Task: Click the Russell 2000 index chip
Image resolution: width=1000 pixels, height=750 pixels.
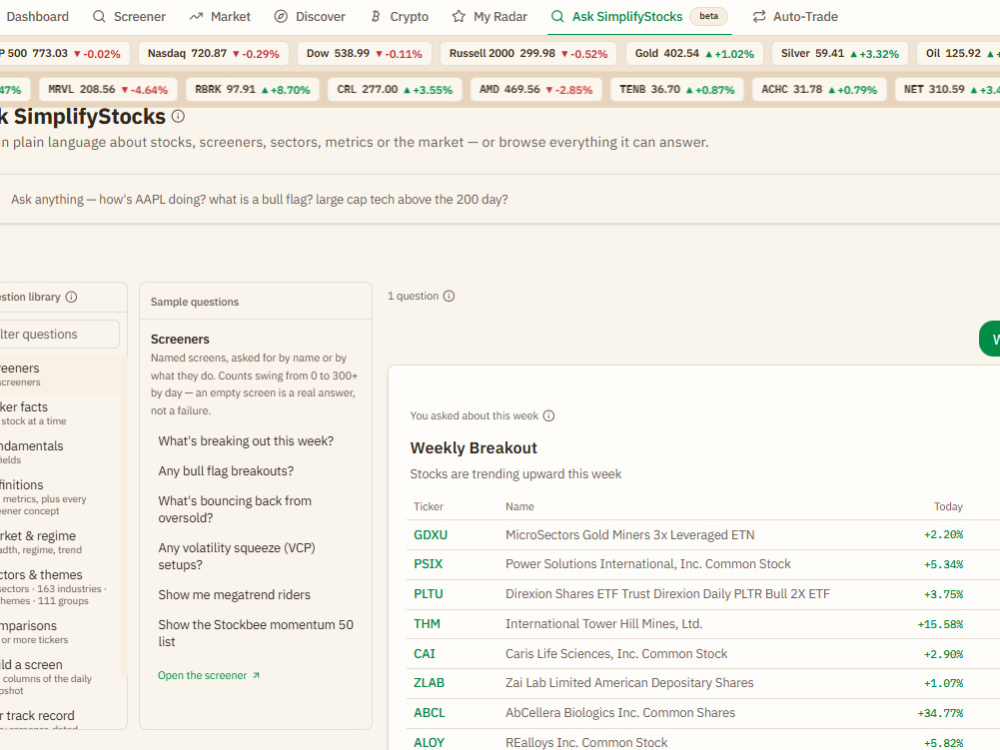Action: tap(528, 54)
